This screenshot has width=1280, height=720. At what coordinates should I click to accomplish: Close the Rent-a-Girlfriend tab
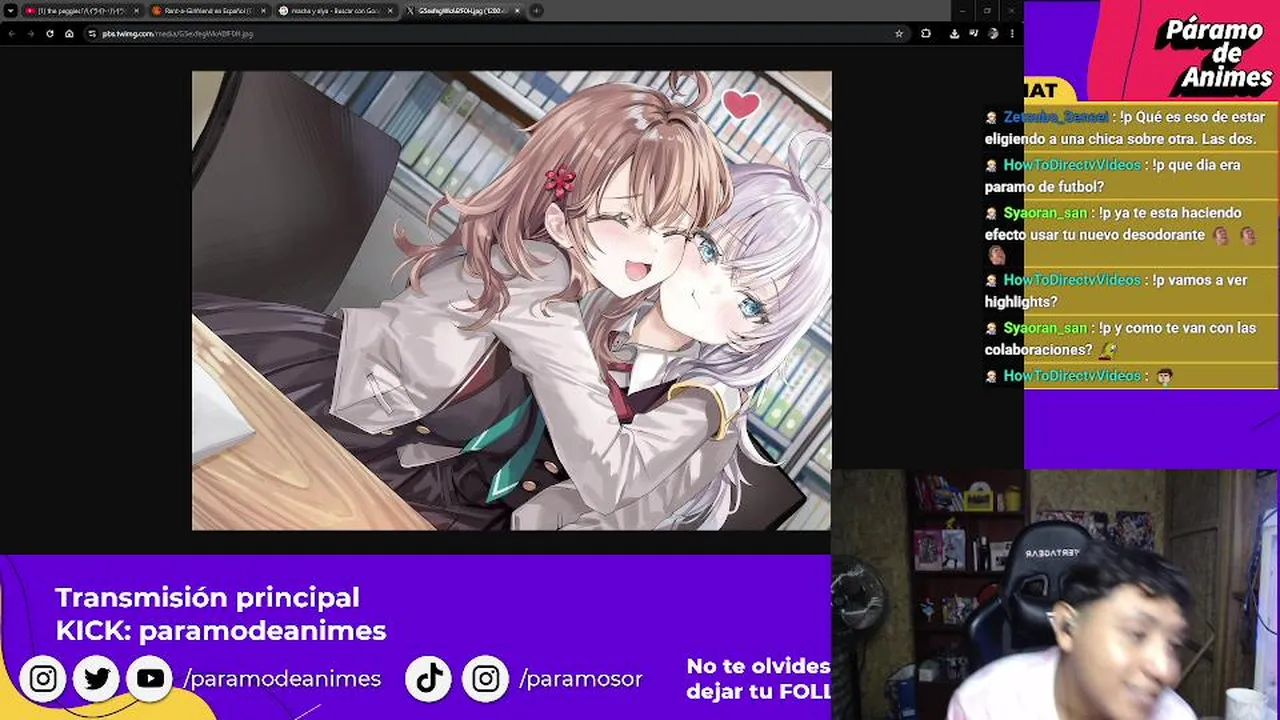click(262, 11)
